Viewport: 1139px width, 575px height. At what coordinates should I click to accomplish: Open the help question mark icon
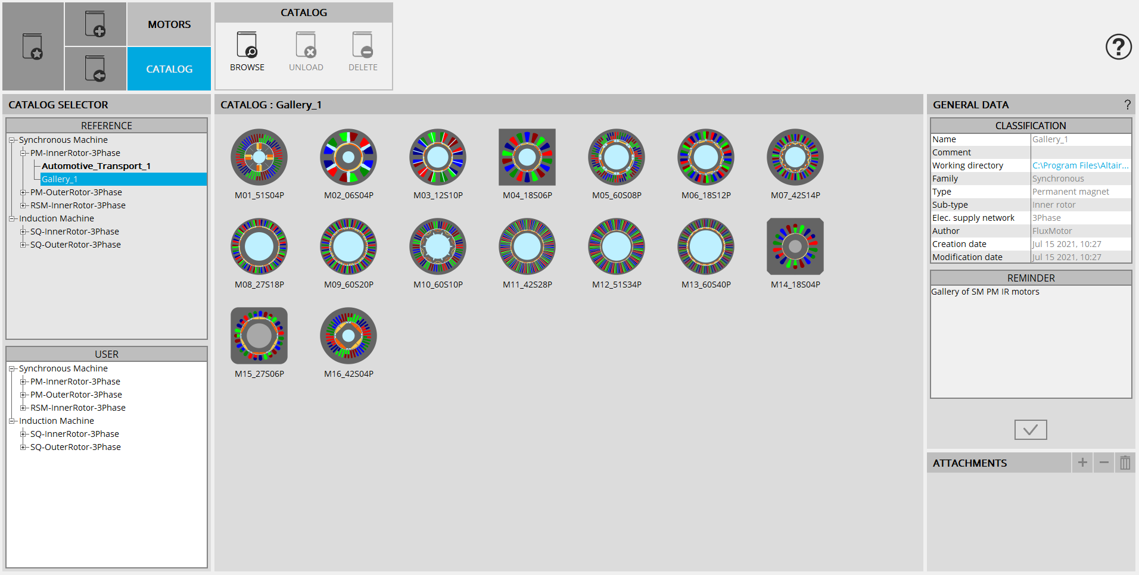coord(1118,46)
